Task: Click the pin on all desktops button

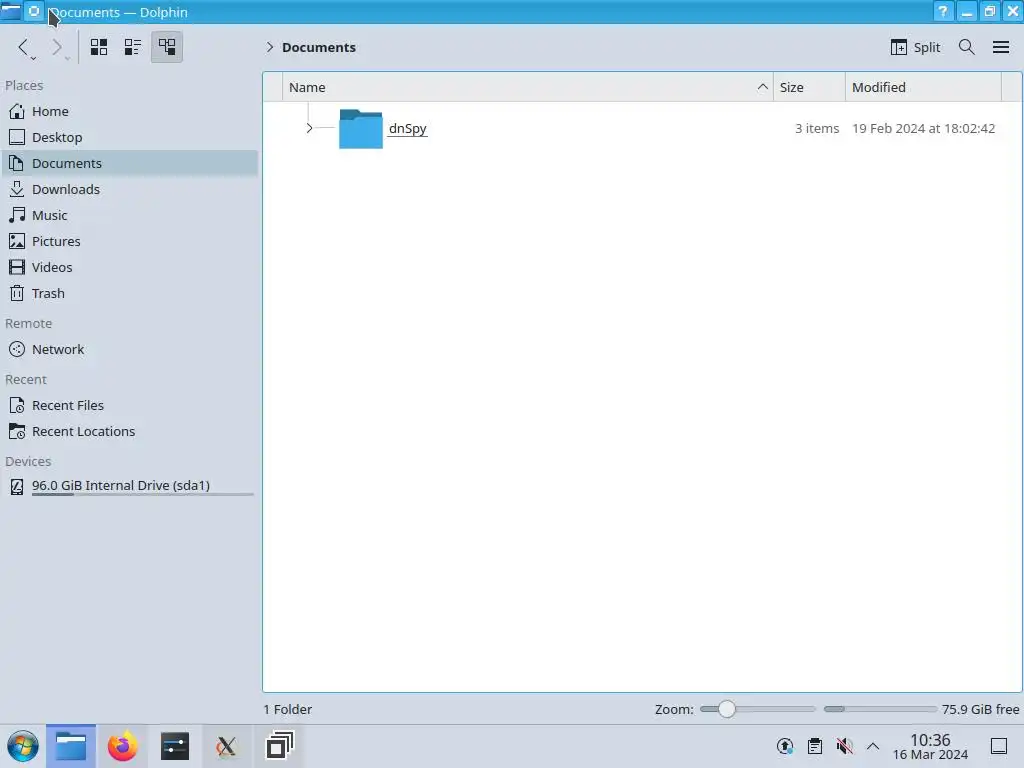Action: tap(34, 11)
